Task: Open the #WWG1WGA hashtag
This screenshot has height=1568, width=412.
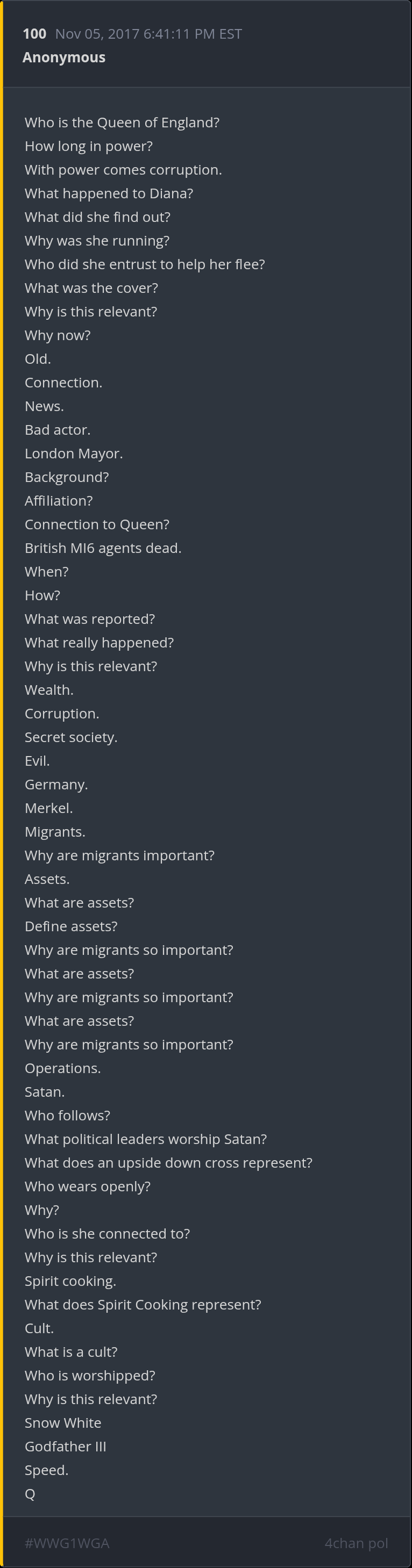Action: click(x=67, y=1543)
